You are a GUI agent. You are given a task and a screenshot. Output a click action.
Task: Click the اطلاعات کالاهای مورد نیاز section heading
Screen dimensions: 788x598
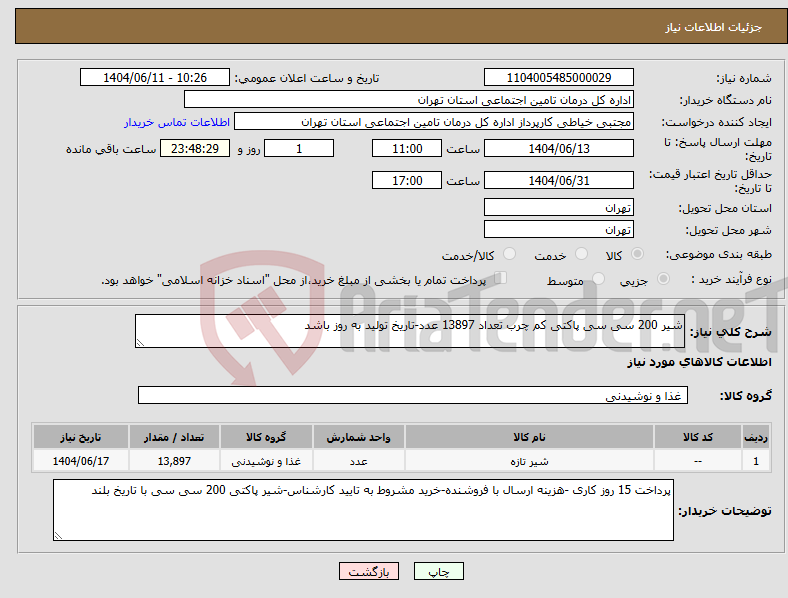click(699, 362)
